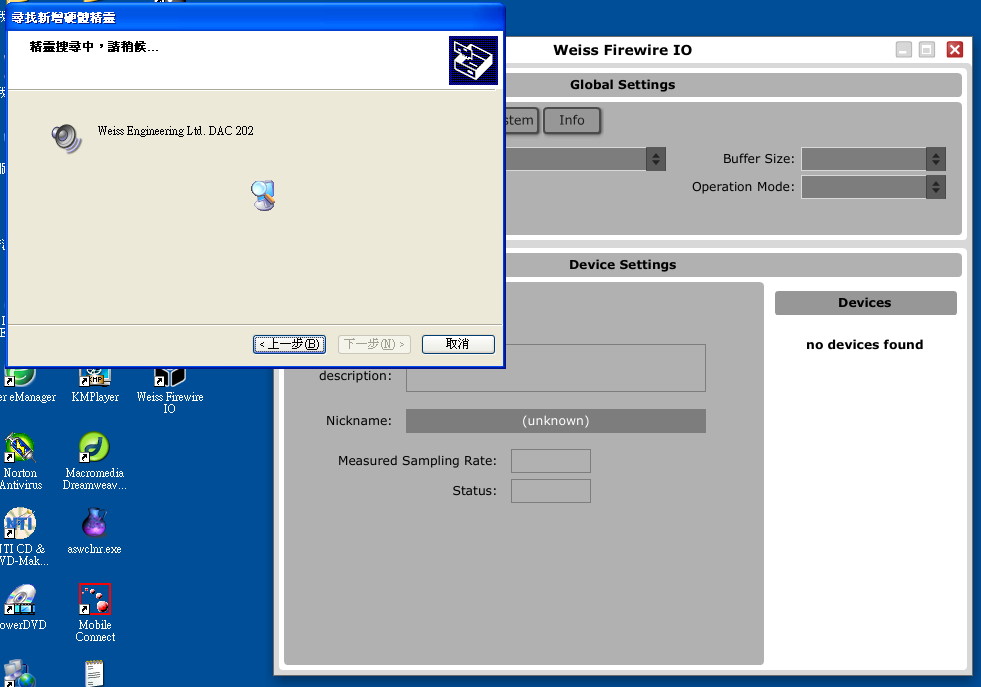Click the hardware wizard header icon
Image resolution: width=981 pixels, height=687 pixels.
(473, 60)
